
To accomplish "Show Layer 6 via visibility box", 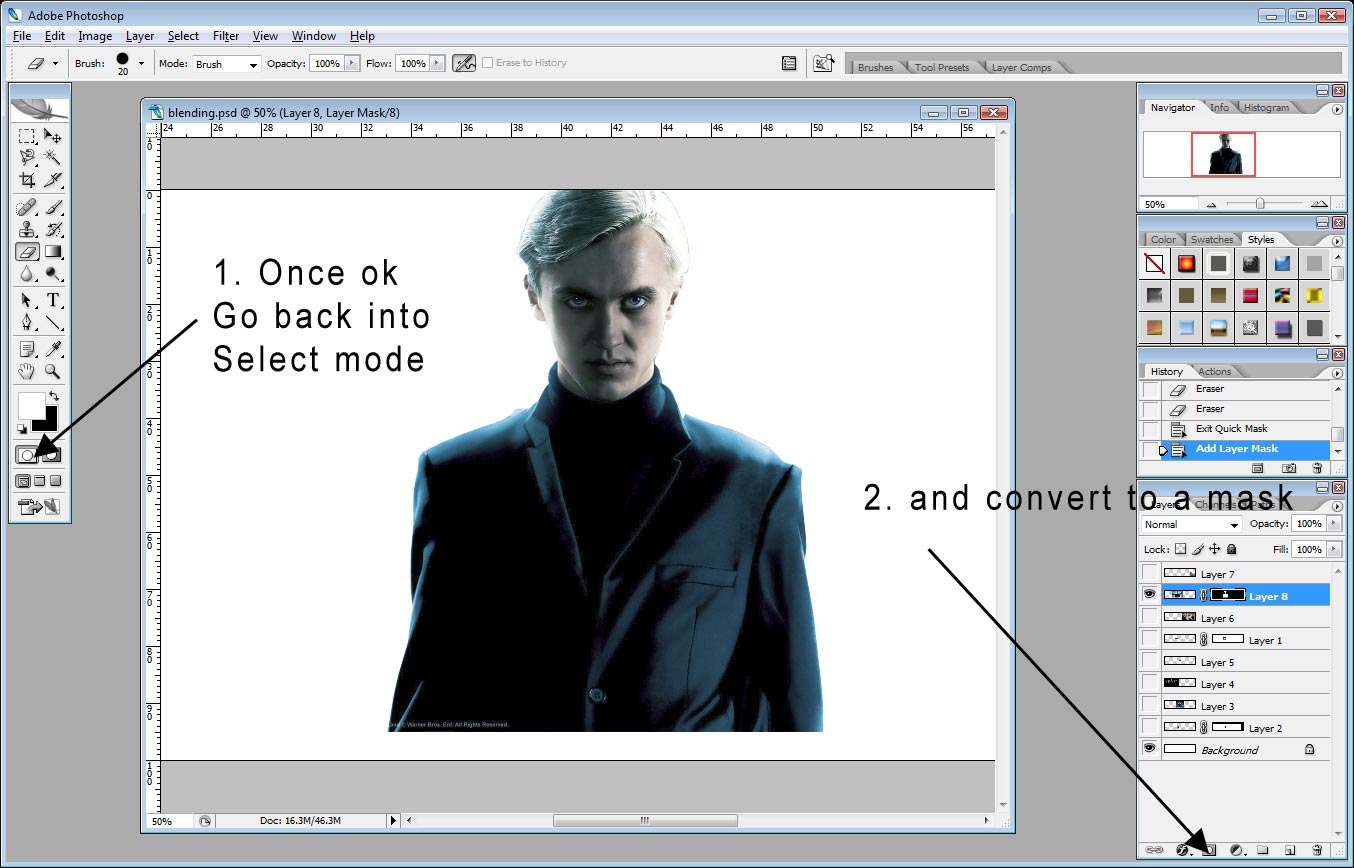I will click(1150, 617).
